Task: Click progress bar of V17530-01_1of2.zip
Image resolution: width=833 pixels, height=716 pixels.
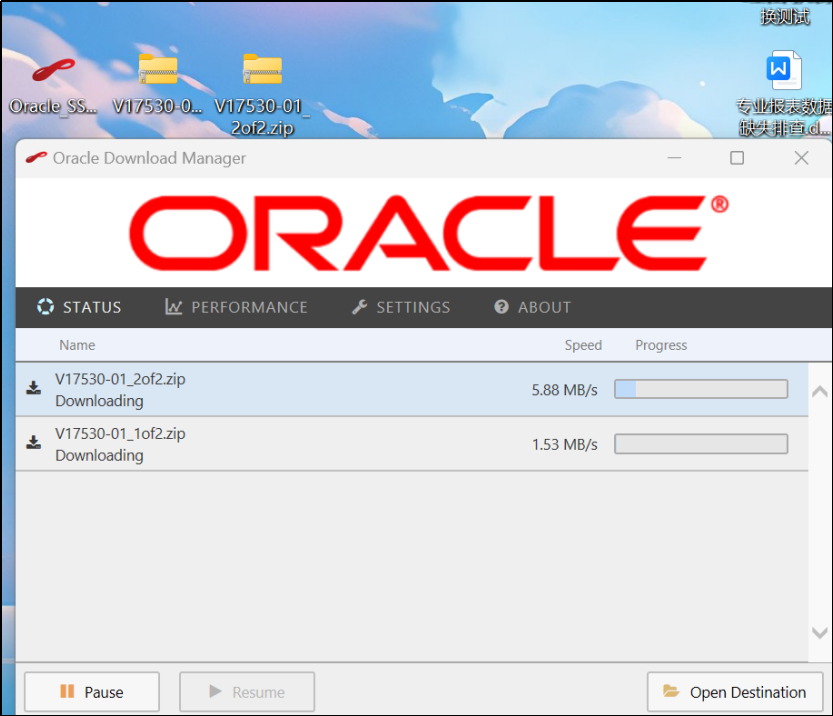Action: pyautogui.click(x=701, y=444)
